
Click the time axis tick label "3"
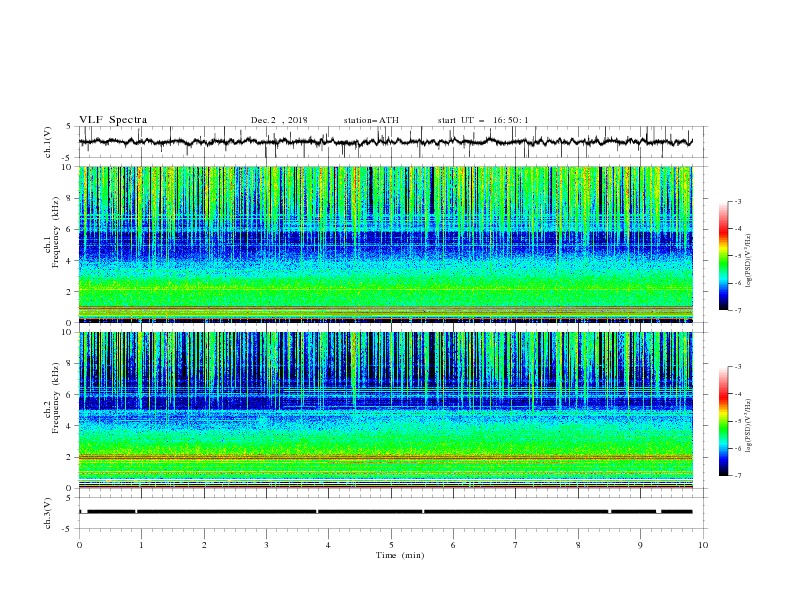266,545
